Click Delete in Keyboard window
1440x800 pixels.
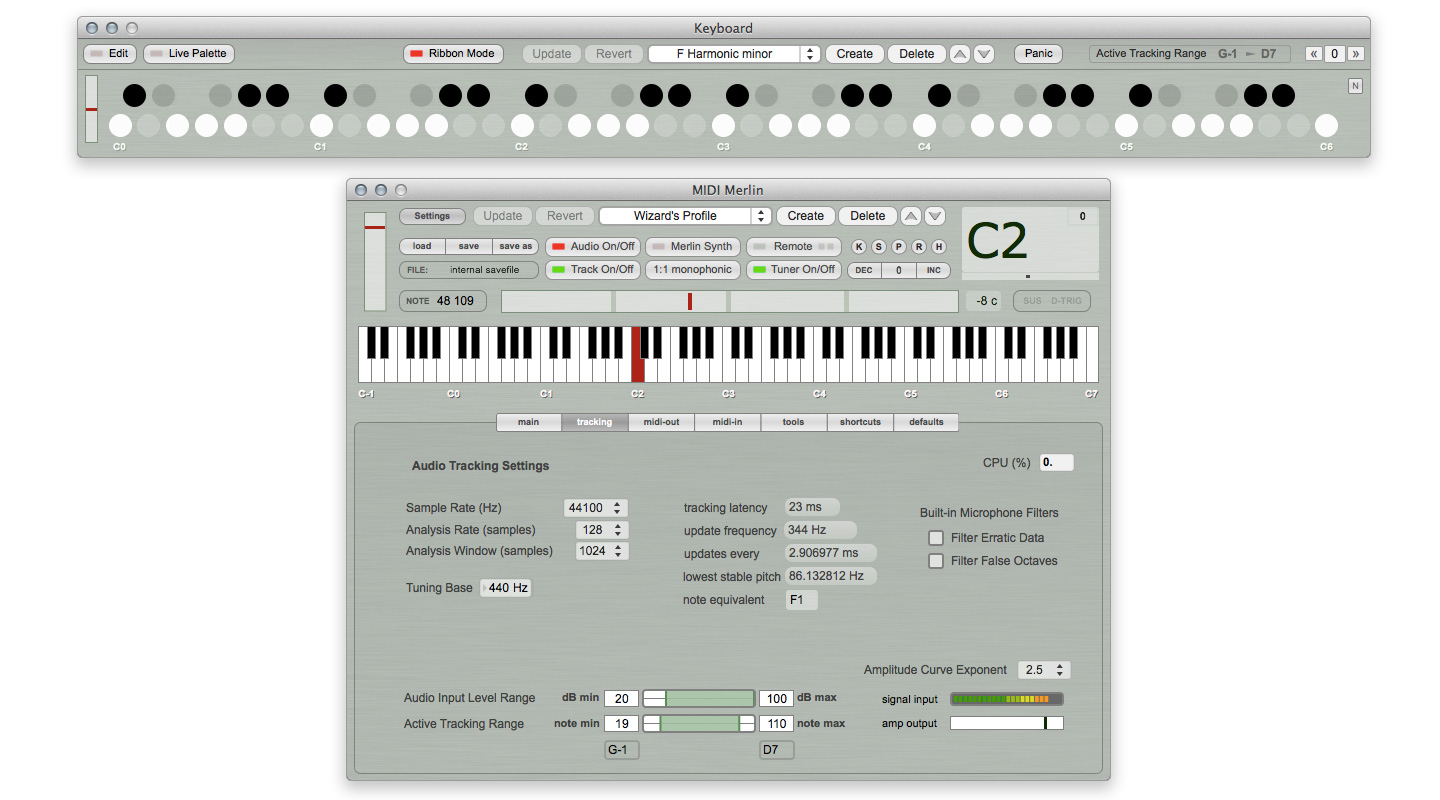916,54
